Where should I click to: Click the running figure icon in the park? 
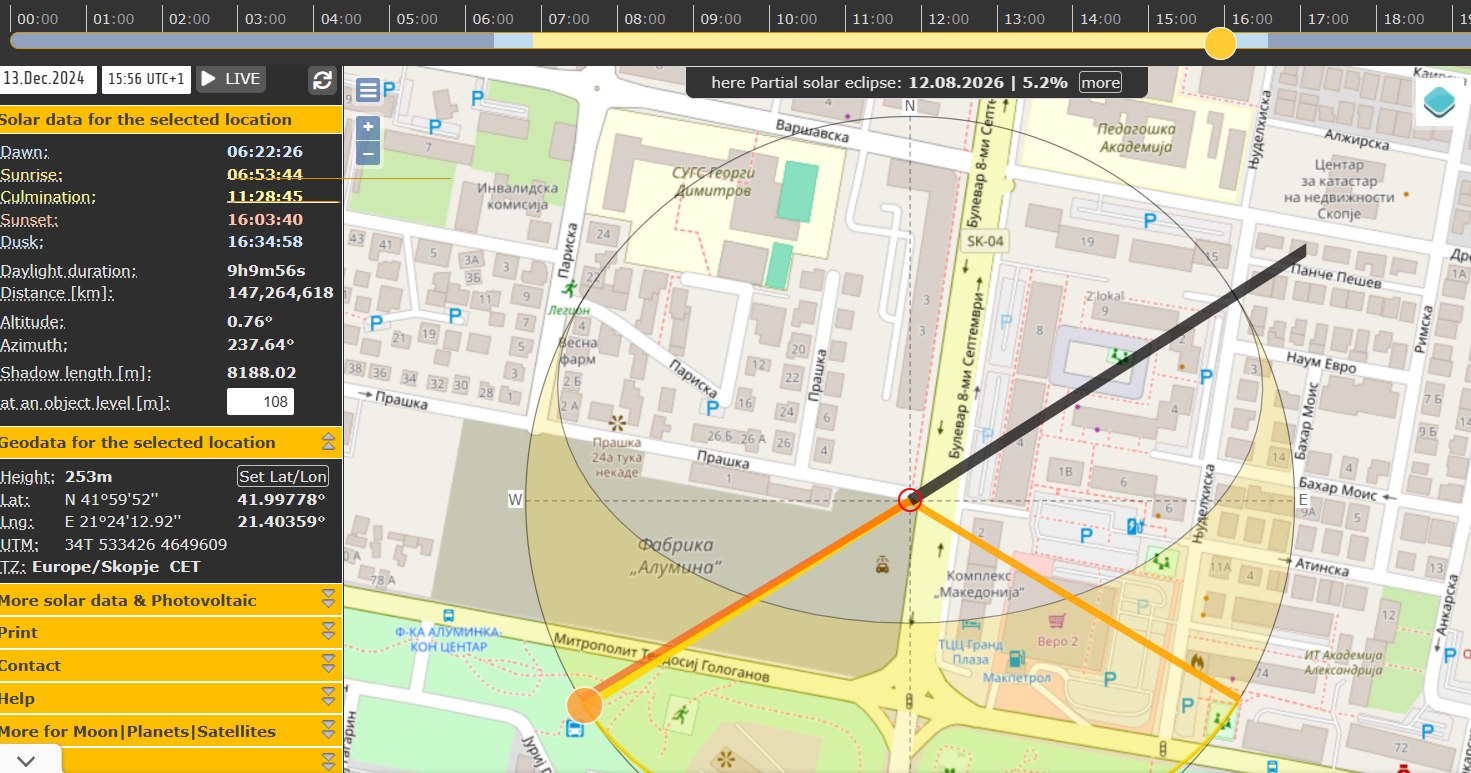click(682, 714)
